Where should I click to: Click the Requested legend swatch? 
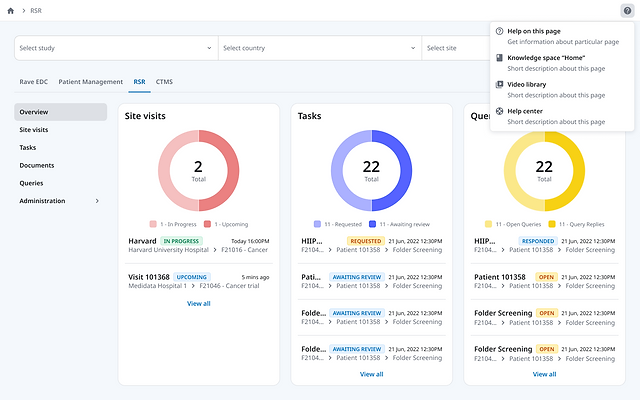pos(317,224)
